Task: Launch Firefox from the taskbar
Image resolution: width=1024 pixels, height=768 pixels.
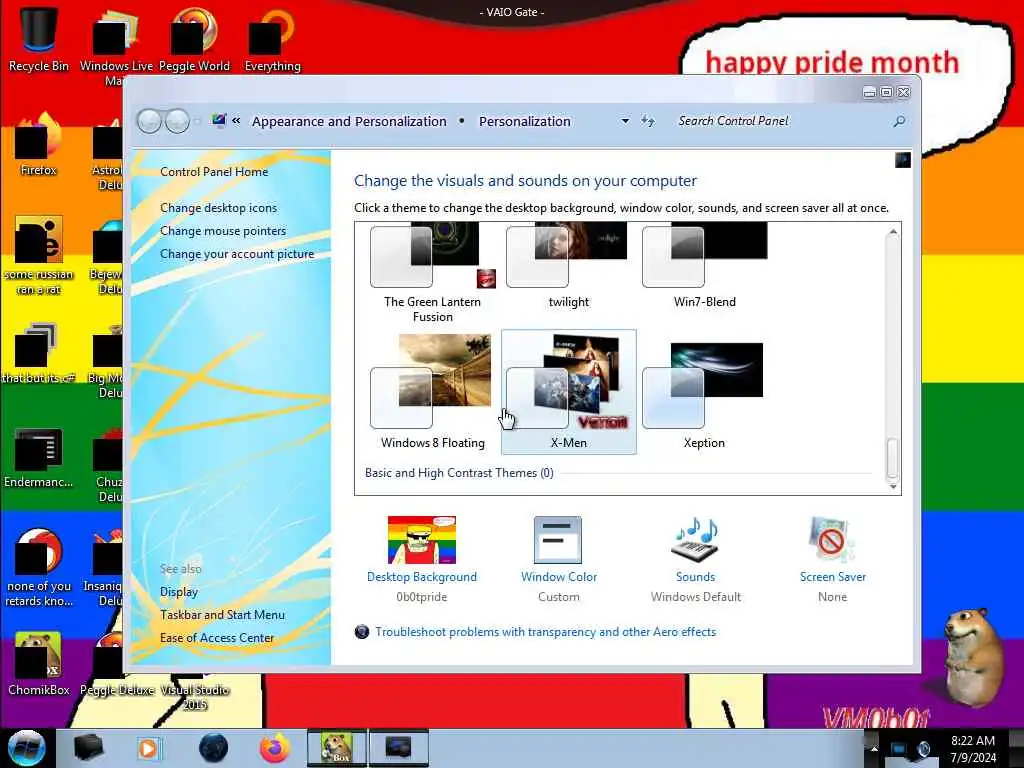Action: pyautogui.click(x=275, y=748)
